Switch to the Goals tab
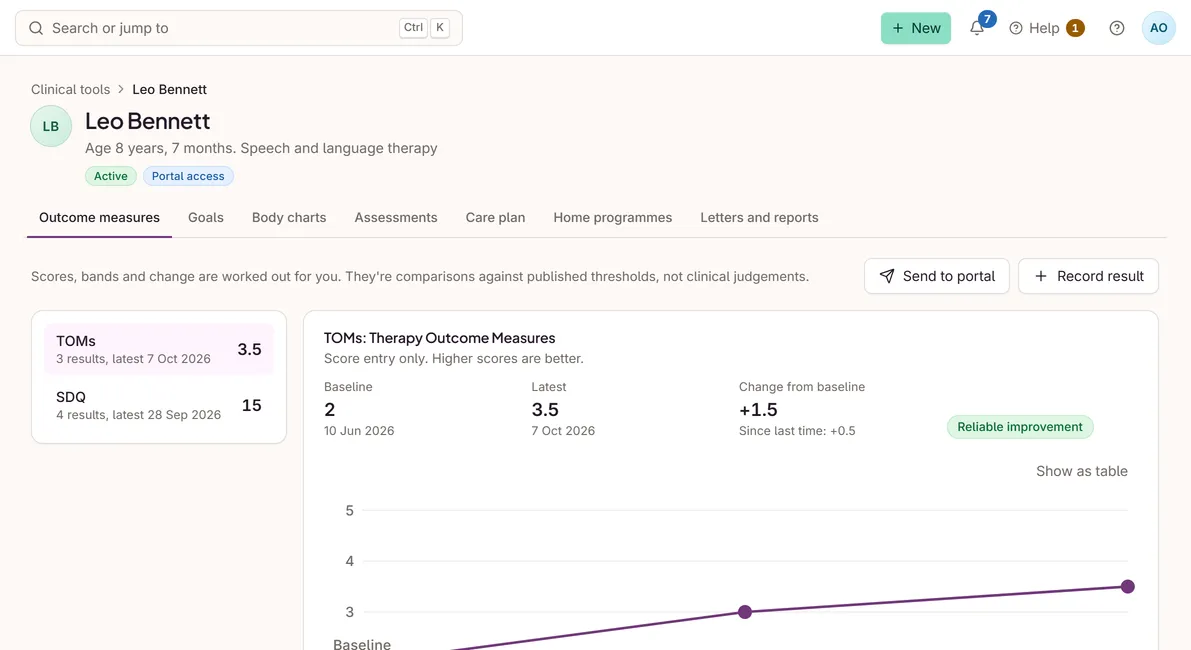1191x650 pixels. click(x=206, y=217)
